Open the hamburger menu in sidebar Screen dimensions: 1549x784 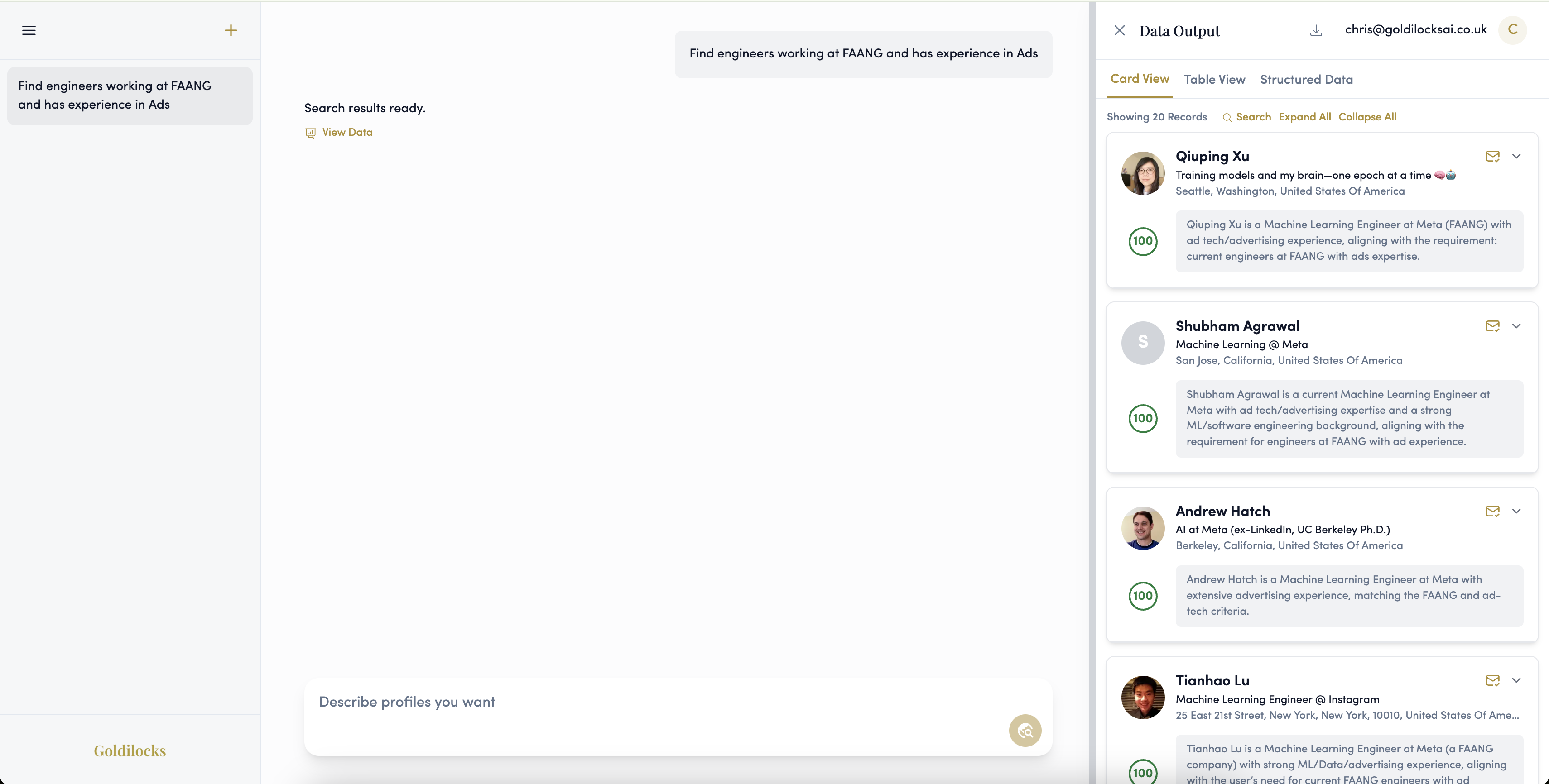[29, 30]
